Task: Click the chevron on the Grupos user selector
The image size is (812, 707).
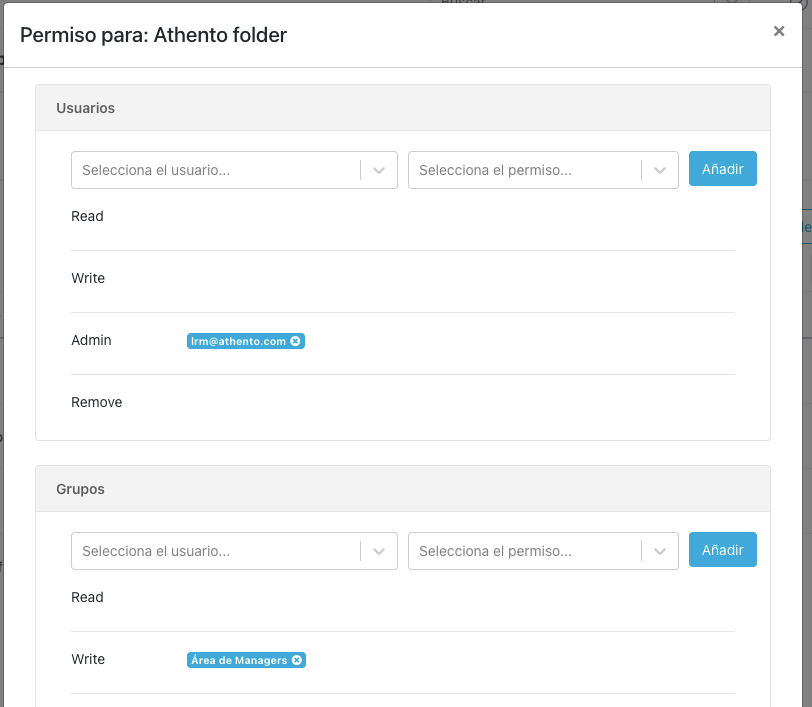Action: coord(379,550)
